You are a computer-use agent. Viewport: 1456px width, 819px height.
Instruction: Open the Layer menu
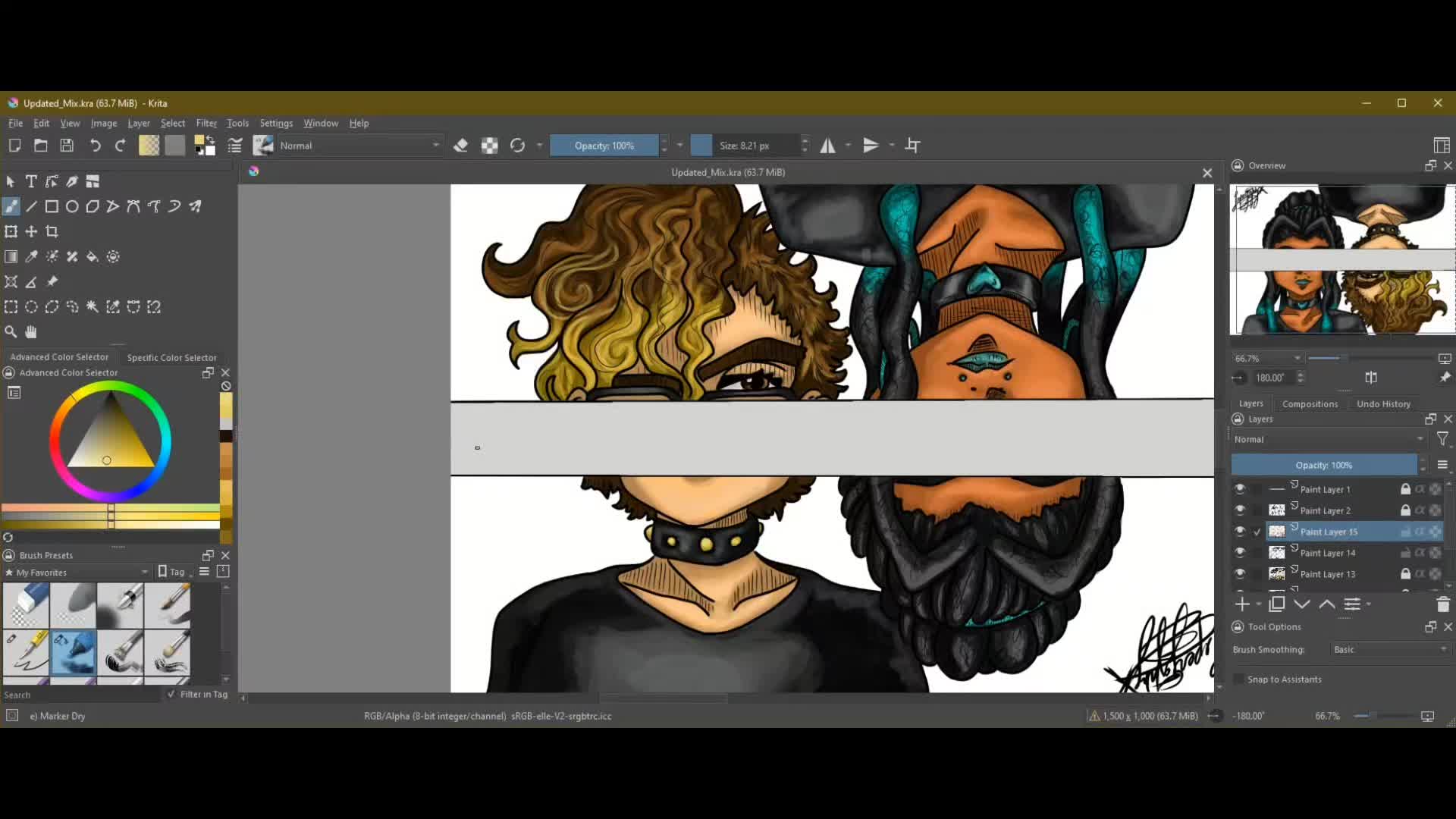[139, 123]
